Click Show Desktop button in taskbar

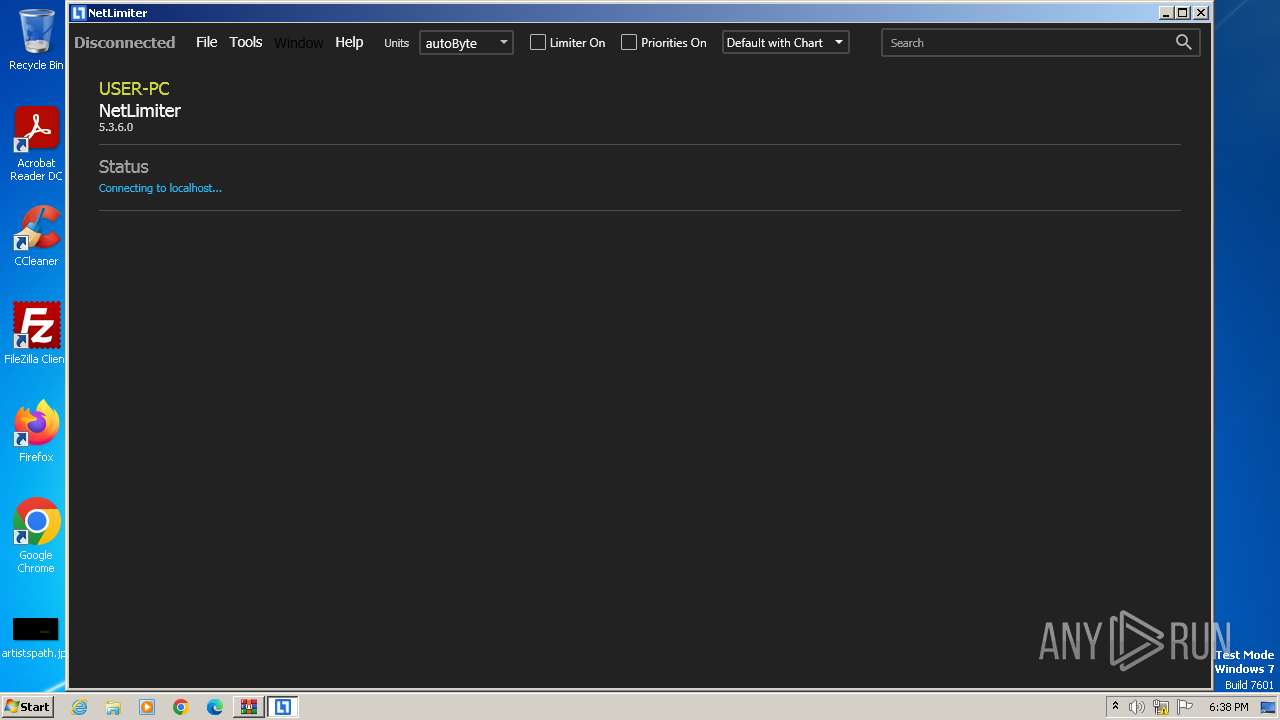tap(1268, 707)
